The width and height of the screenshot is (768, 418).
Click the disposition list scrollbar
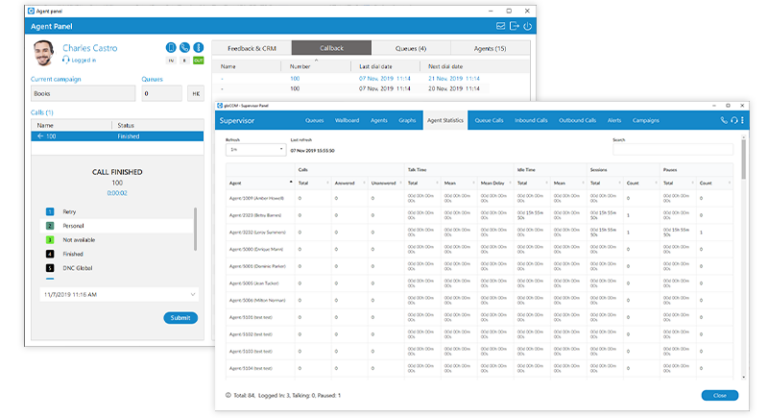coord(195,228)
